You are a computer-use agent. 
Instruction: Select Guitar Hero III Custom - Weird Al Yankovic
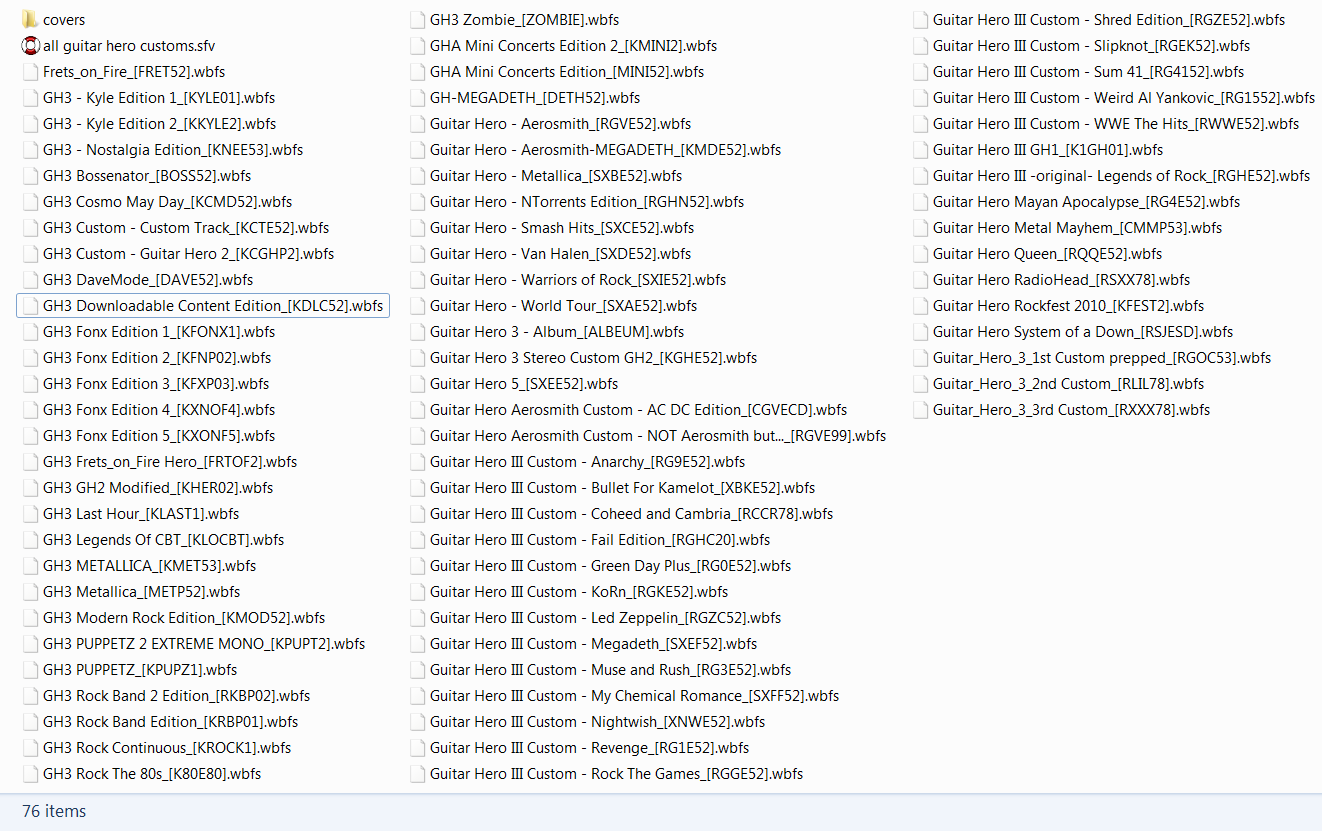click(1124, 98)
